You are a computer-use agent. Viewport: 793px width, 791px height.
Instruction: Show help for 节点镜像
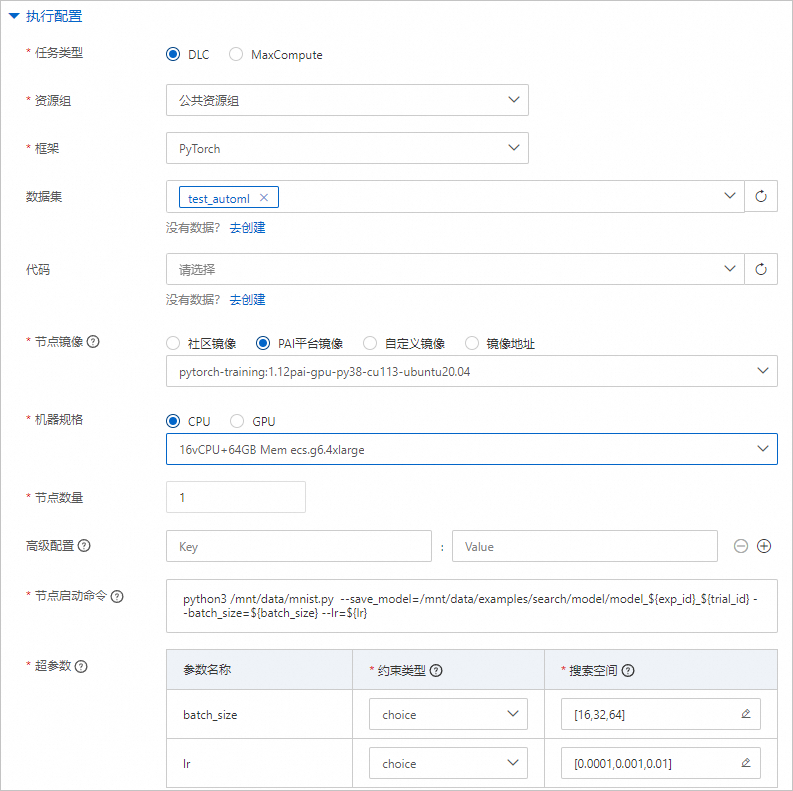pyautogui.click(x=93, y=342)
